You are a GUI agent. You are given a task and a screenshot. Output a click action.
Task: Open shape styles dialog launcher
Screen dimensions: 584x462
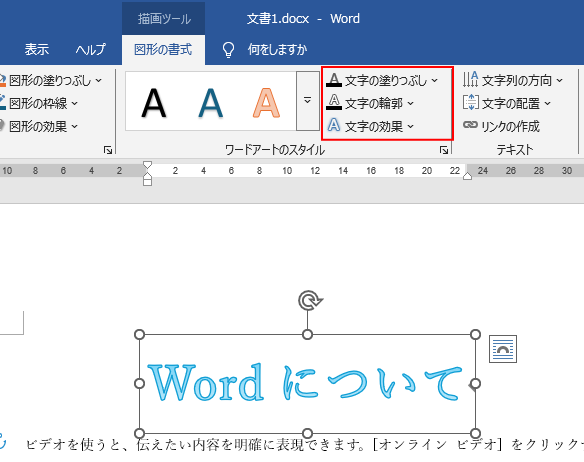pyautogui.click(x=108, y=150)
